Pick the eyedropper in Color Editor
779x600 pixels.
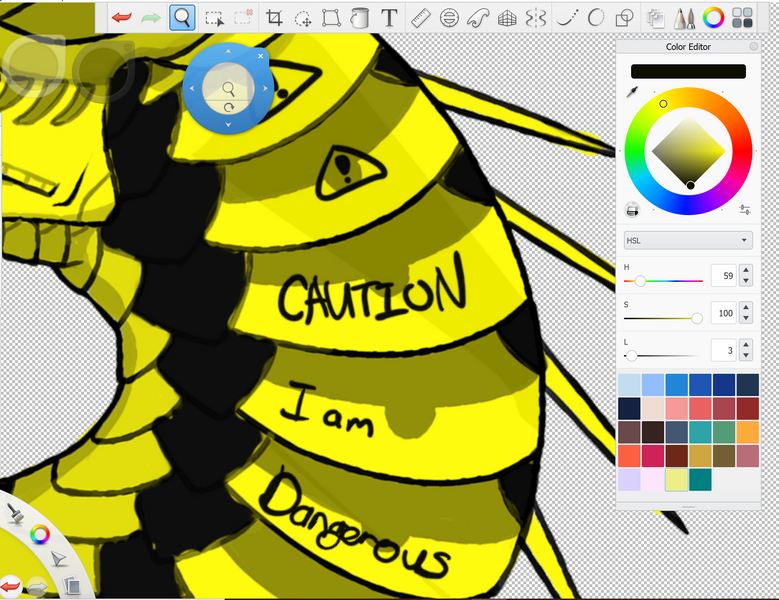click(x=632, y=92)
